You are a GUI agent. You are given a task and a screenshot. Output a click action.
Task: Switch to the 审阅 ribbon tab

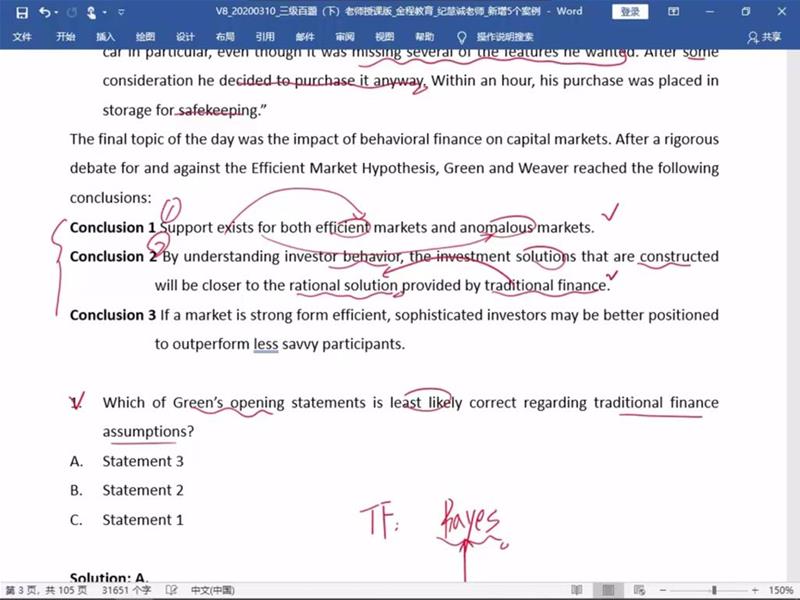coord(345,37)
